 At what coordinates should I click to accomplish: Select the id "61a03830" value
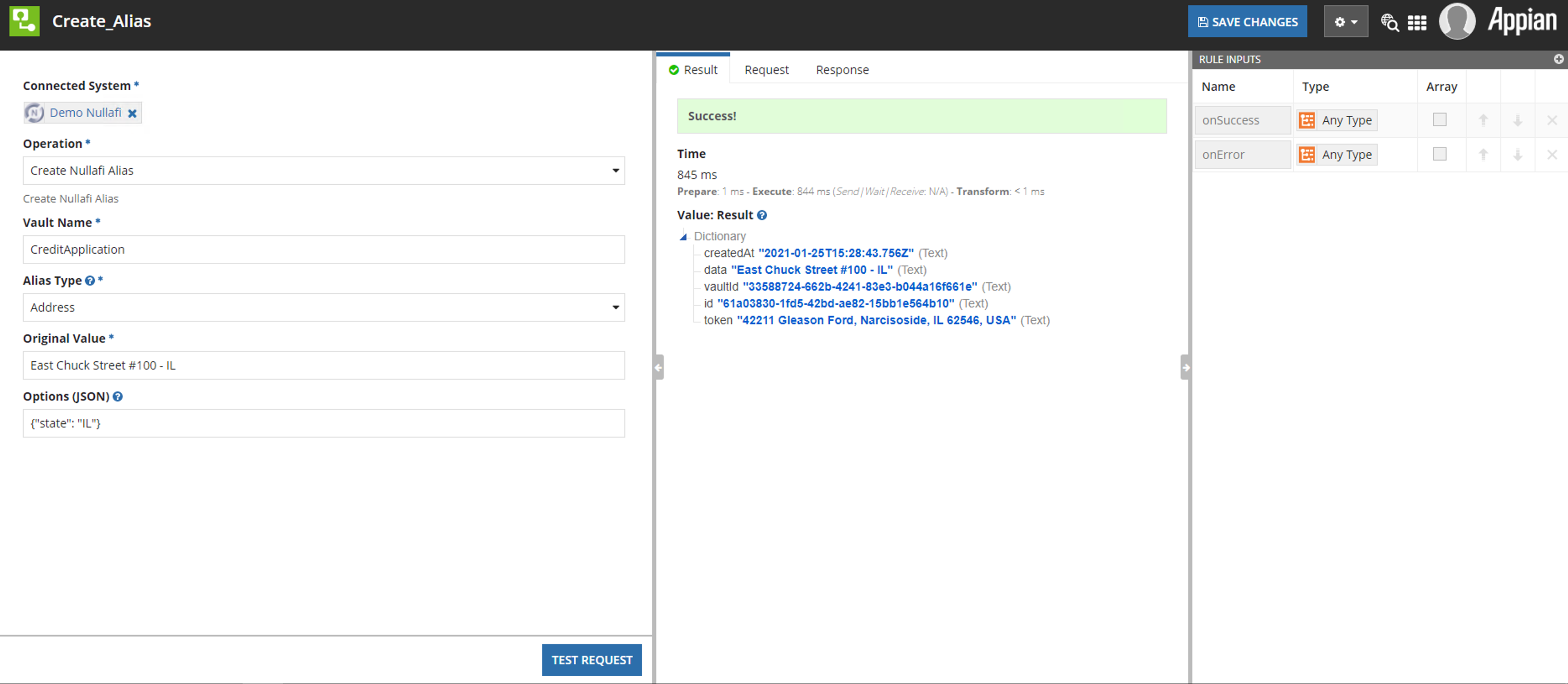tap(835, 303)
